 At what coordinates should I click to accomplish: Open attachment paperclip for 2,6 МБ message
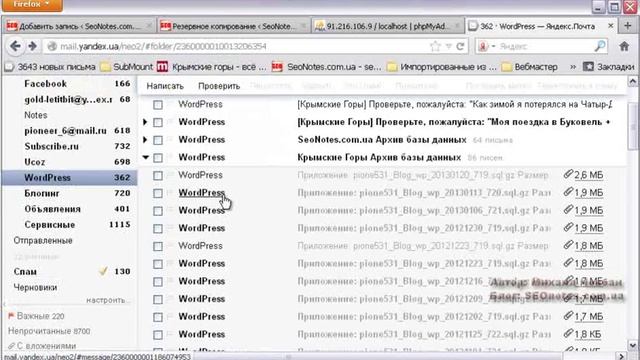(x=568, y=174)
